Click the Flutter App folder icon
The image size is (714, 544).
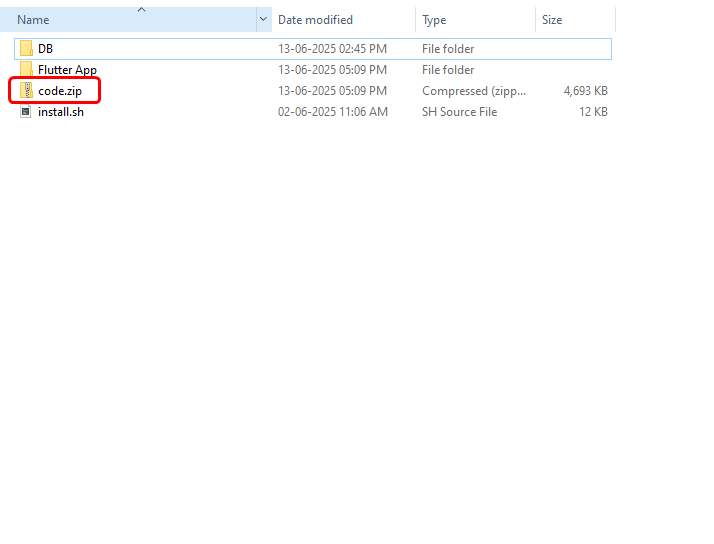click(26, 69)
